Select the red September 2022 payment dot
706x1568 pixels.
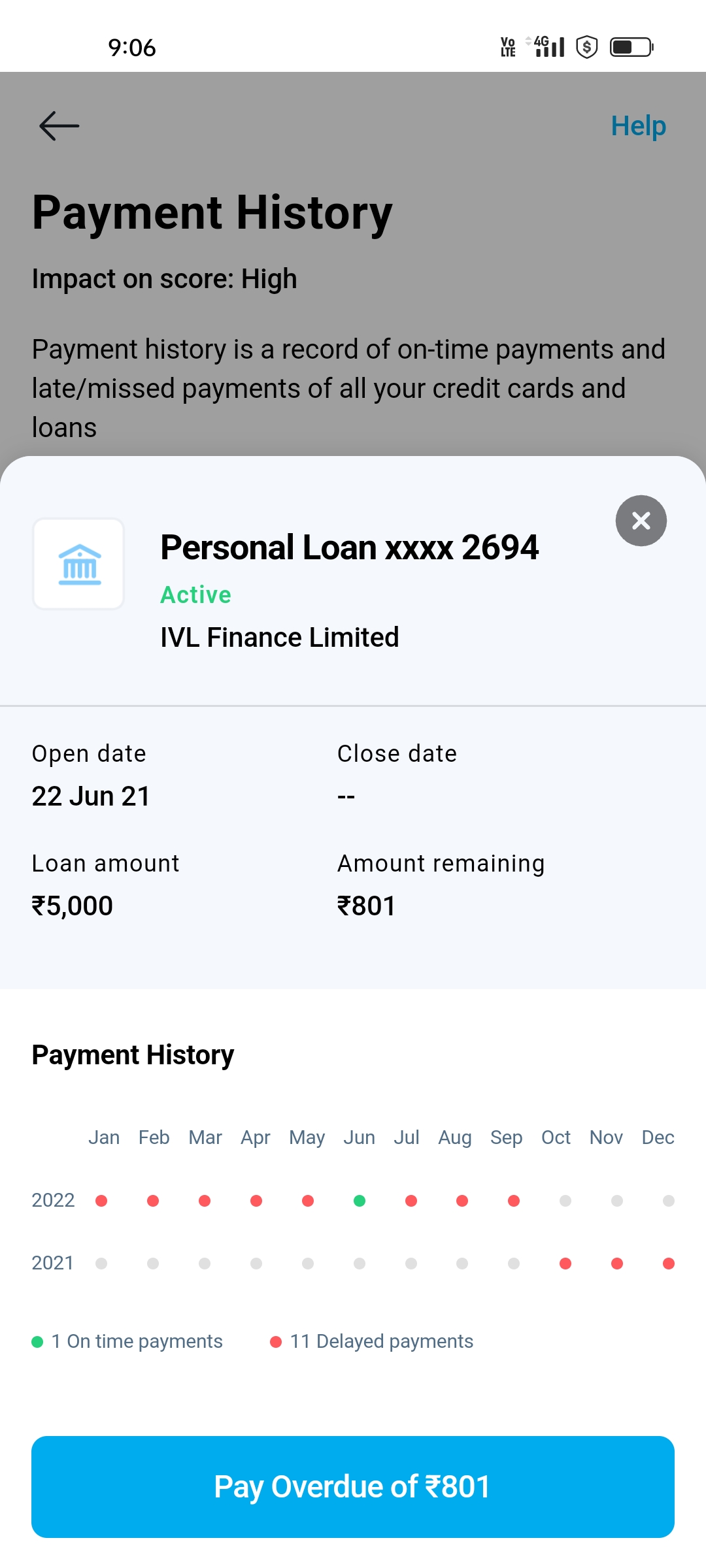point(514,1201)
